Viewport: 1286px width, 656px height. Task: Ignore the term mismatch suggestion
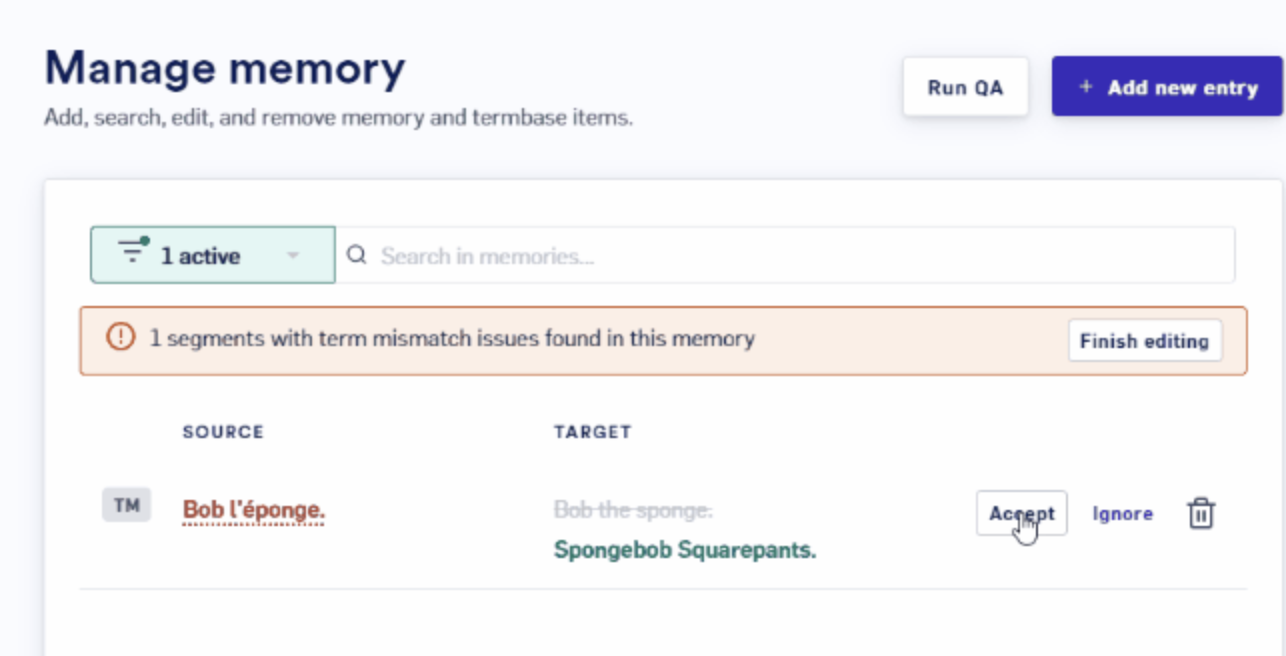click(x=1122, y=514)
